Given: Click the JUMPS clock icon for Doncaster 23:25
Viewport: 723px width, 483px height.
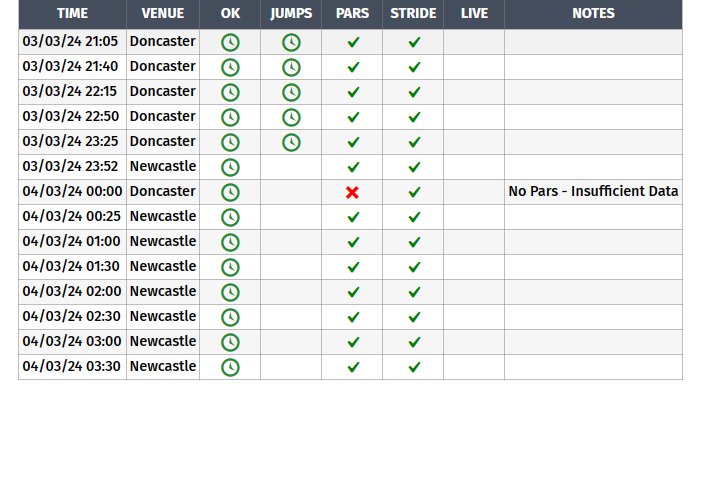Looking at the screenshot, I should point(291,142).
